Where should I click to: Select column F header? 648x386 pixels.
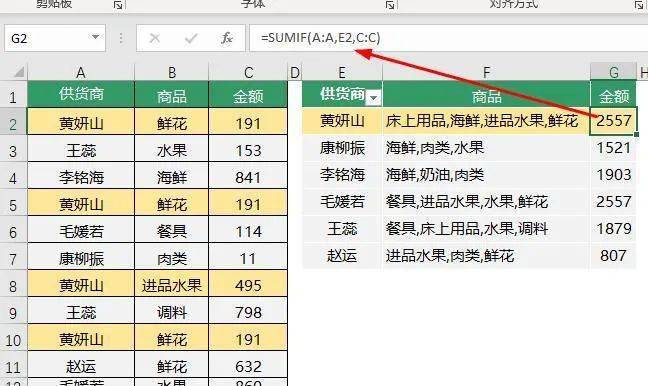point(486,73)
